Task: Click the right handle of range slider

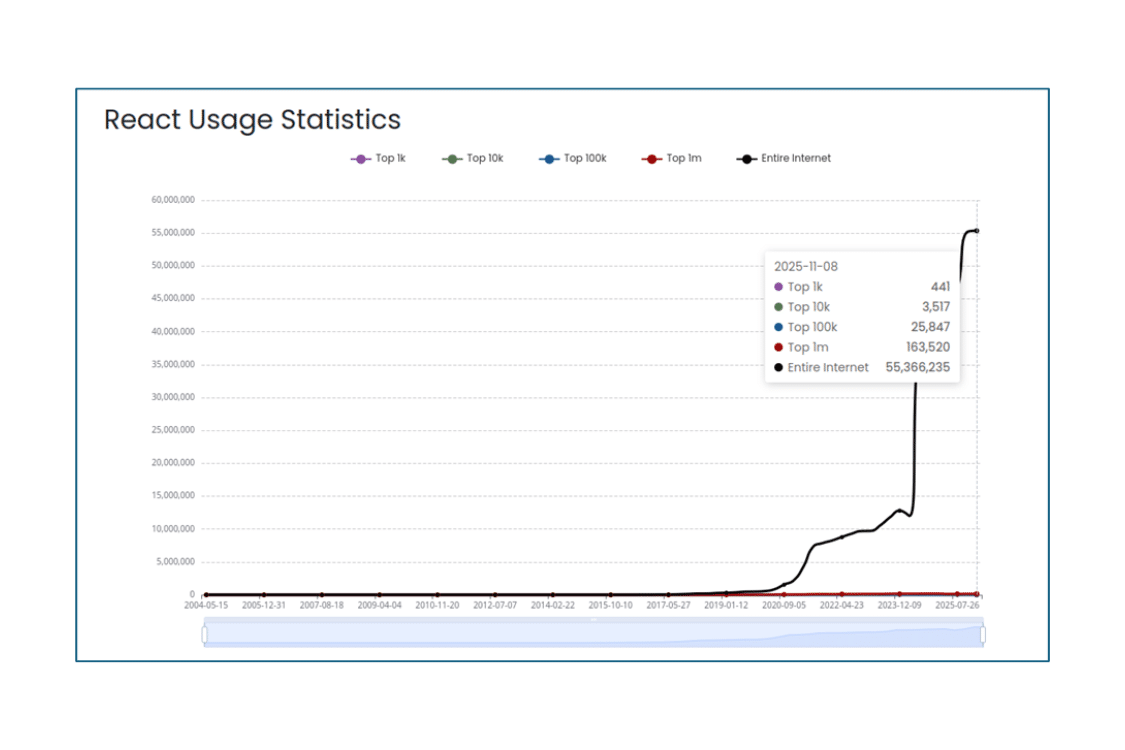Action: coord(982,634)
